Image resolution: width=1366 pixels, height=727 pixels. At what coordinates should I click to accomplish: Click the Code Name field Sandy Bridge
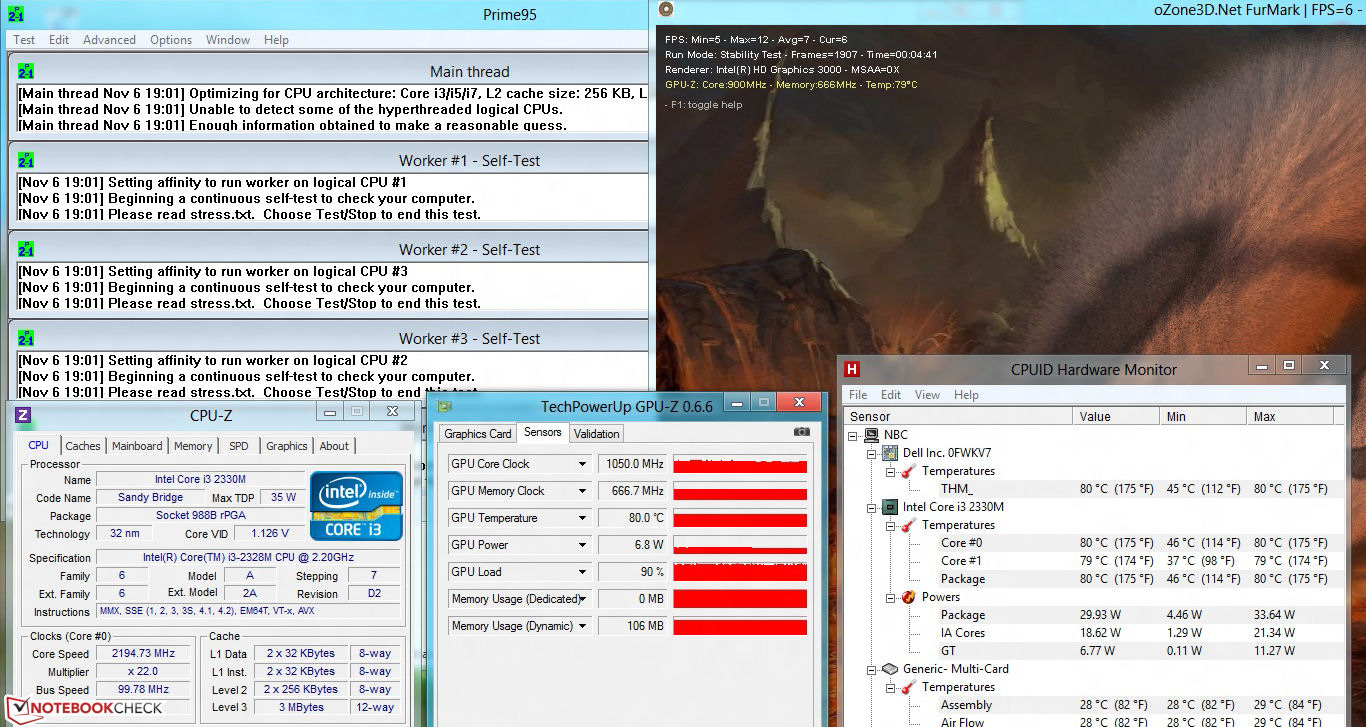(x=151, y=497)
